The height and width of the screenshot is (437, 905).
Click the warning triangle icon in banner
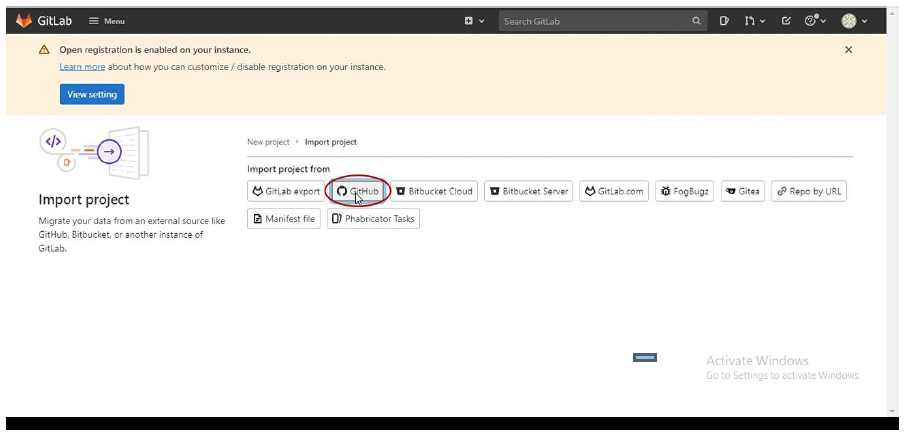pyautogui.click(x=44, y=50)
